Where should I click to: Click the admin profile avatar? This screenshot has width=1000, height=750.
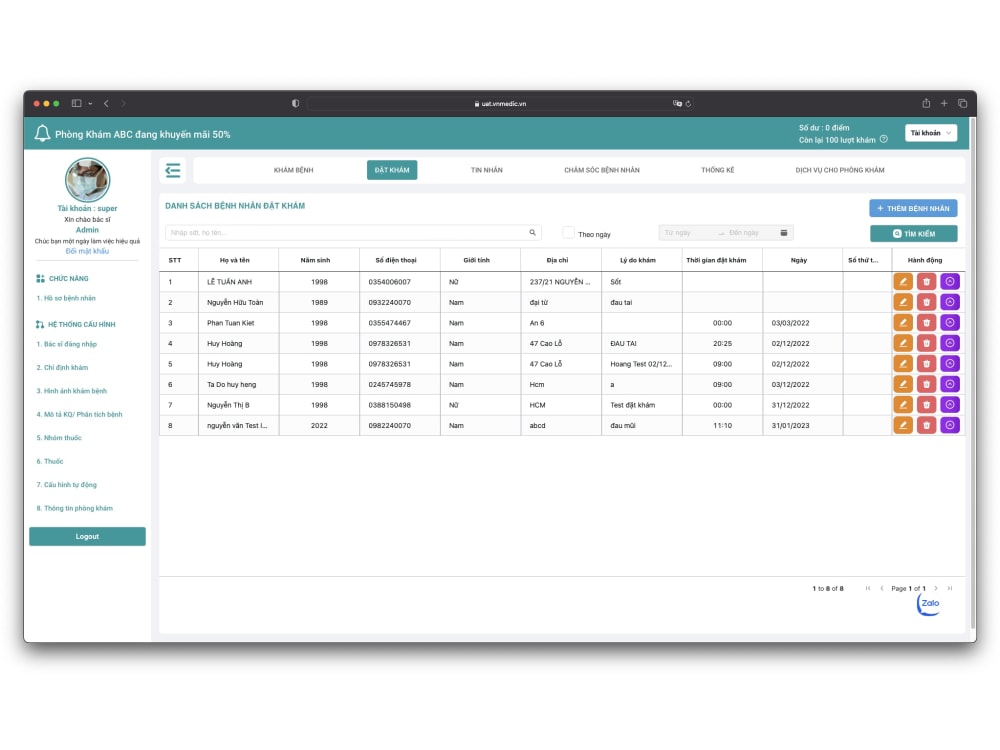(x=87, y=180)
